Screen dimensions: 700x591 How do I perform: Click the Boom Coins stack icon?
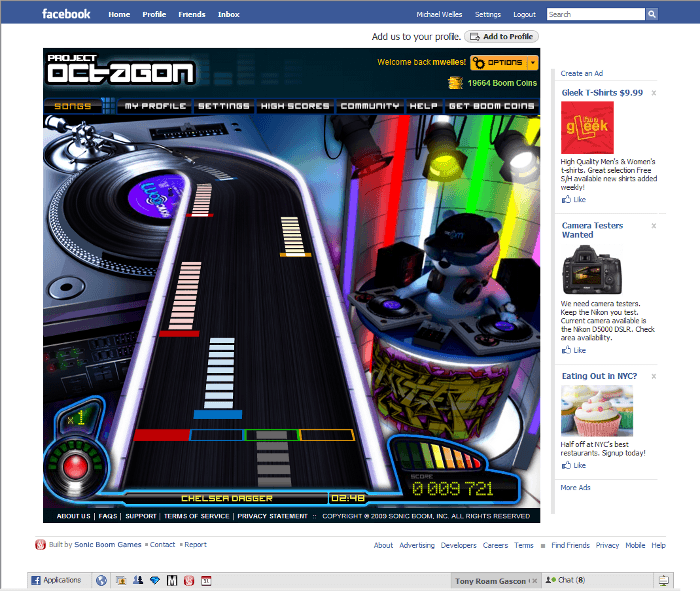[455, 83]
